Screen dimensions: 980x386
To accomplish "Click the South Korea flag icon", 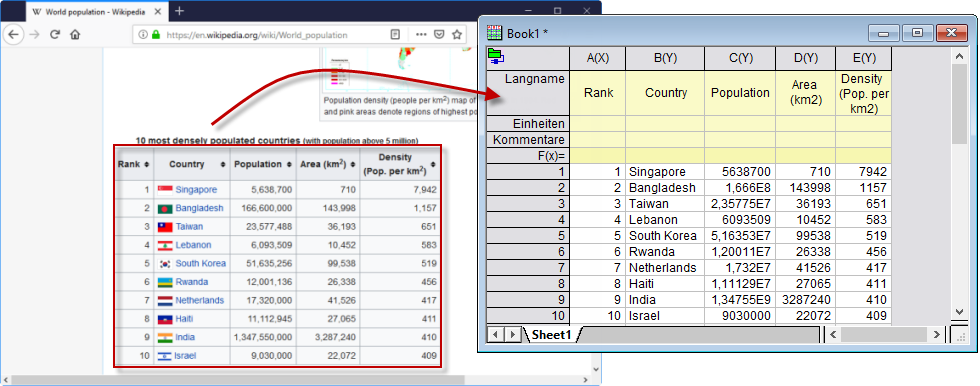I will [x=165, y=264].
